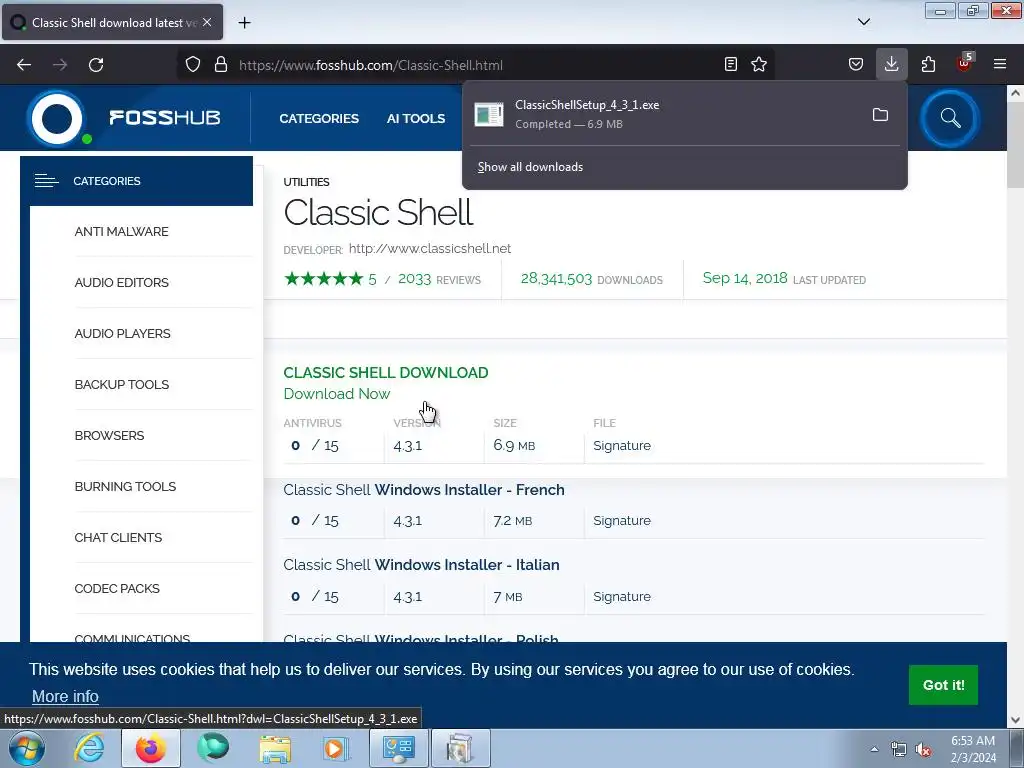Select the ANTI MALWARE category

[x=121, y=232]
